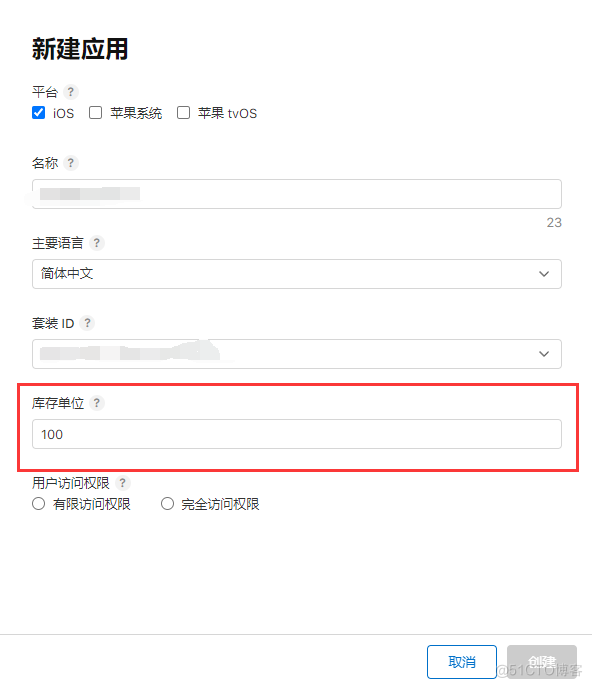This screenshot has width=592, height=687.
Task: Open help icon next to 用户访问权限
Action: pos(122,483)
